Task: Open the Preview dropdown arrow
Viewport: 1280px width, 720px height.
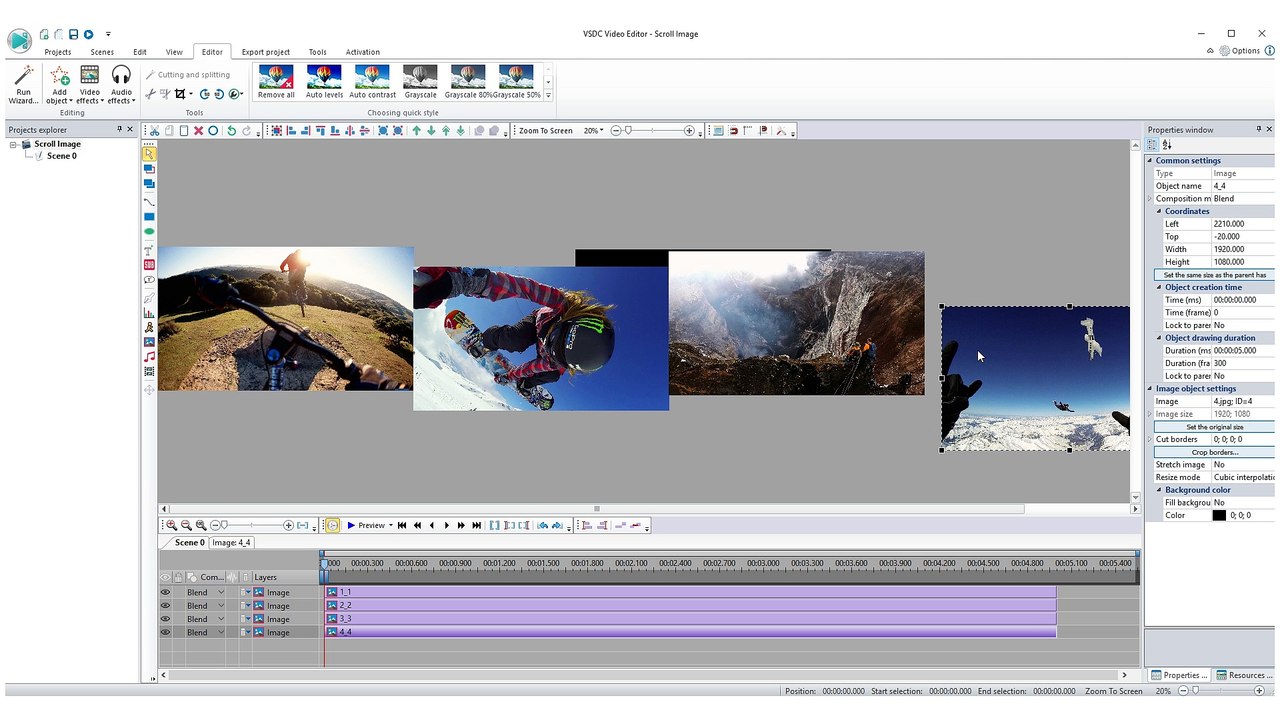Action: coord(391,525)
